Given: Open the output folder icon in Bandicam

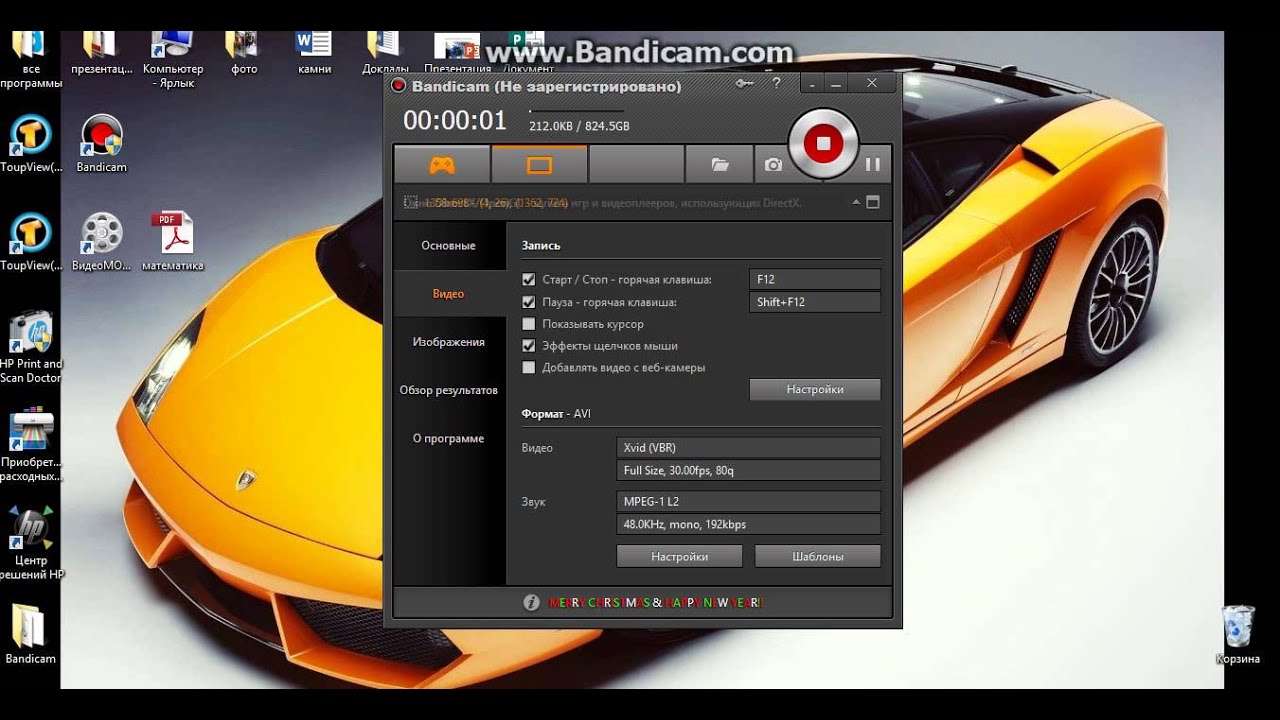Looking at the screenshot, I should [x=720, y=165].
